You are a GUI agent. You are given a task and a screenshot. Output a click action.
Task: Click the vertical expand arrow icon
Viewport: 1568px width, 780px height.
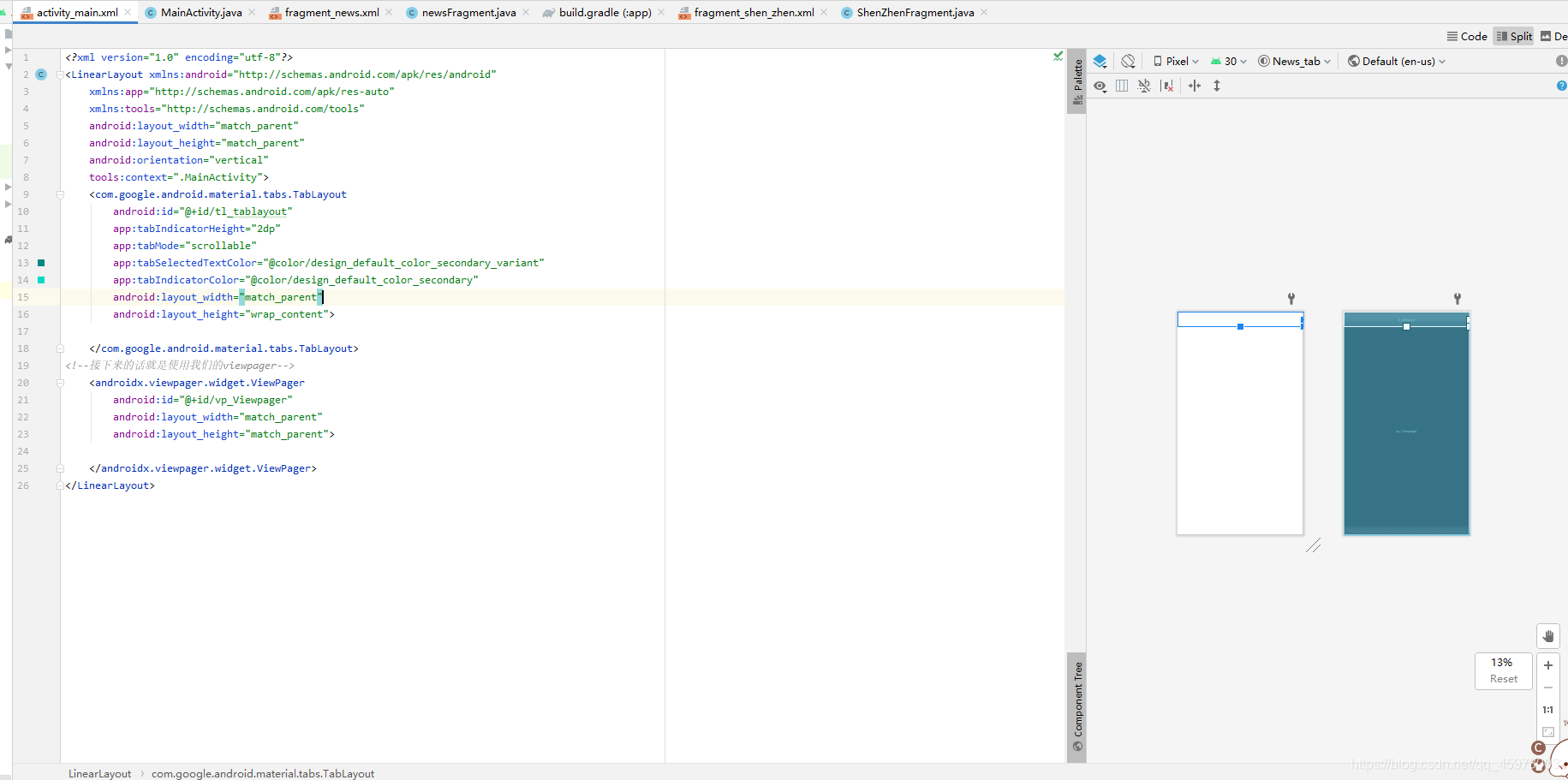coord(1217,86)
